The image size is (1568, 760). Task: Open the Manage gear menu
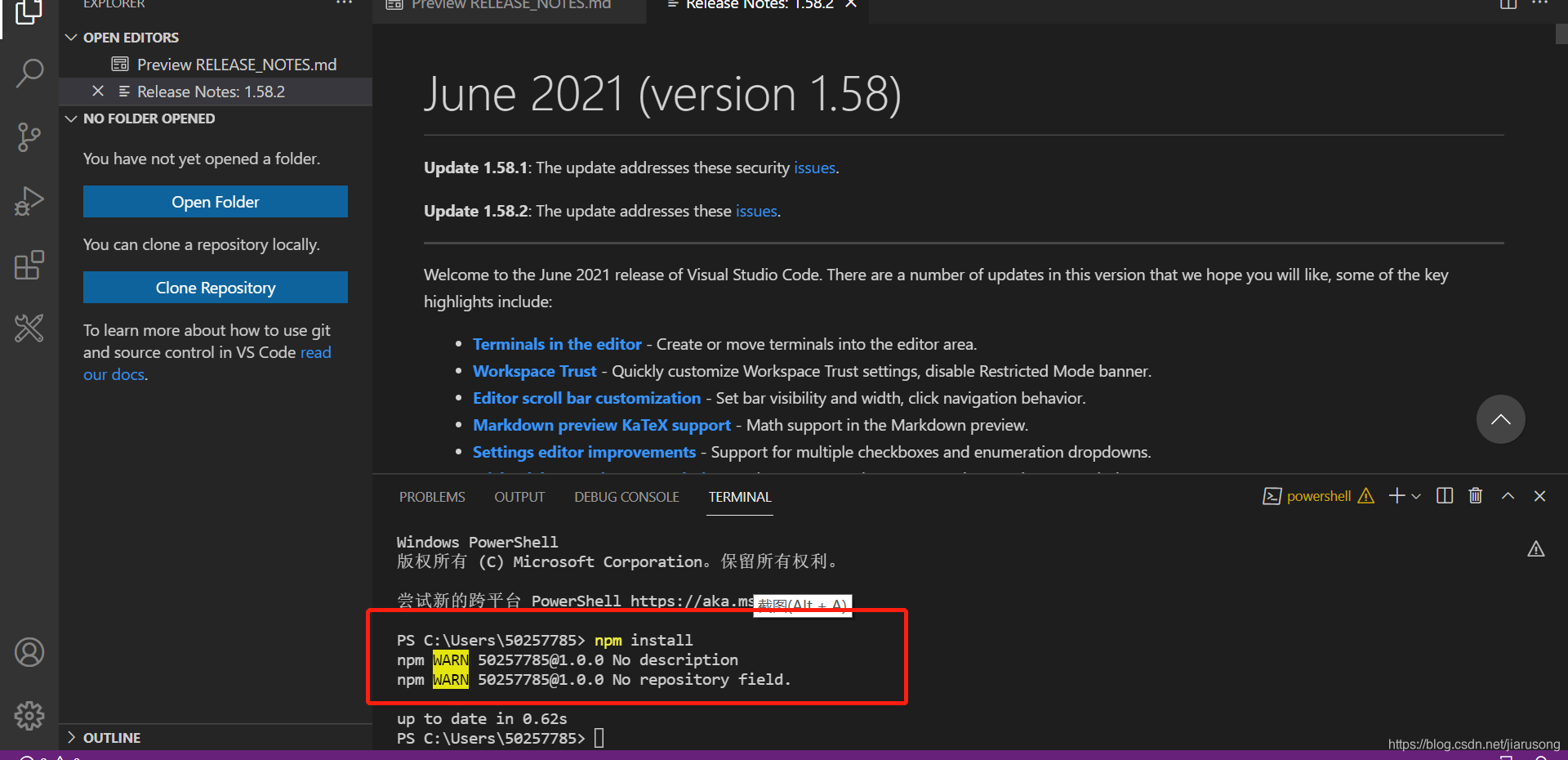click(x=29, y=716)
